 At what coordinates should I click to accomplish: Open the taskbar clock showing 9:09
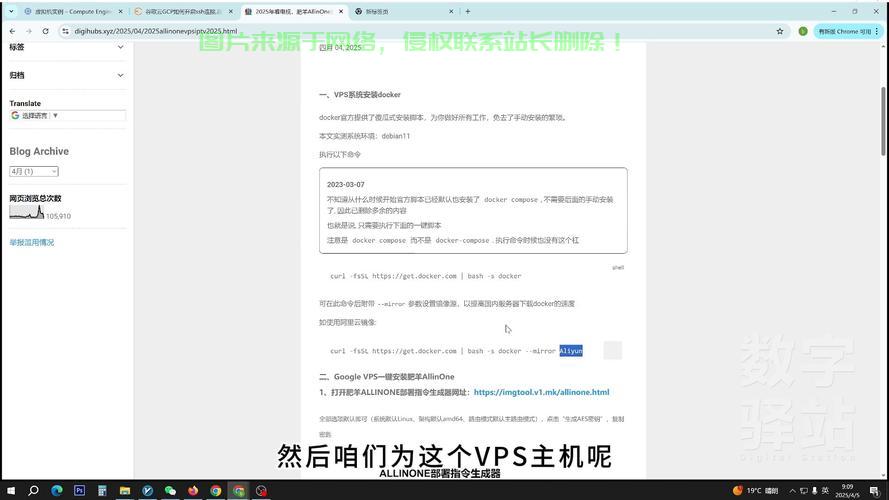pos(846,490)
